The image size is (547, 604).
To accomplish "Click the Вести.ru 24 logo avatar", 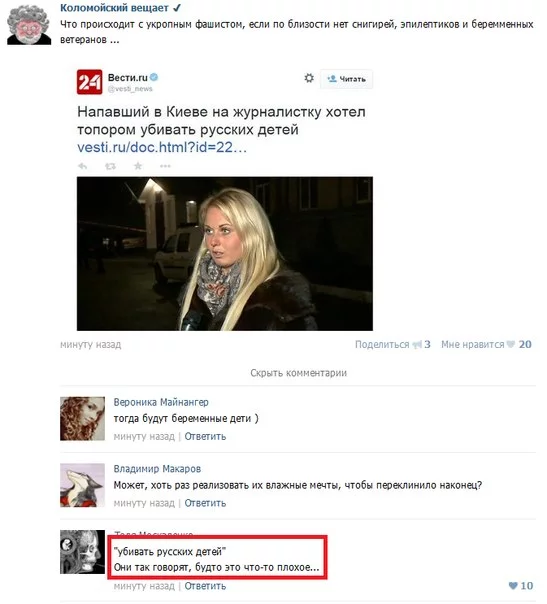I will (x=89, y=82).
